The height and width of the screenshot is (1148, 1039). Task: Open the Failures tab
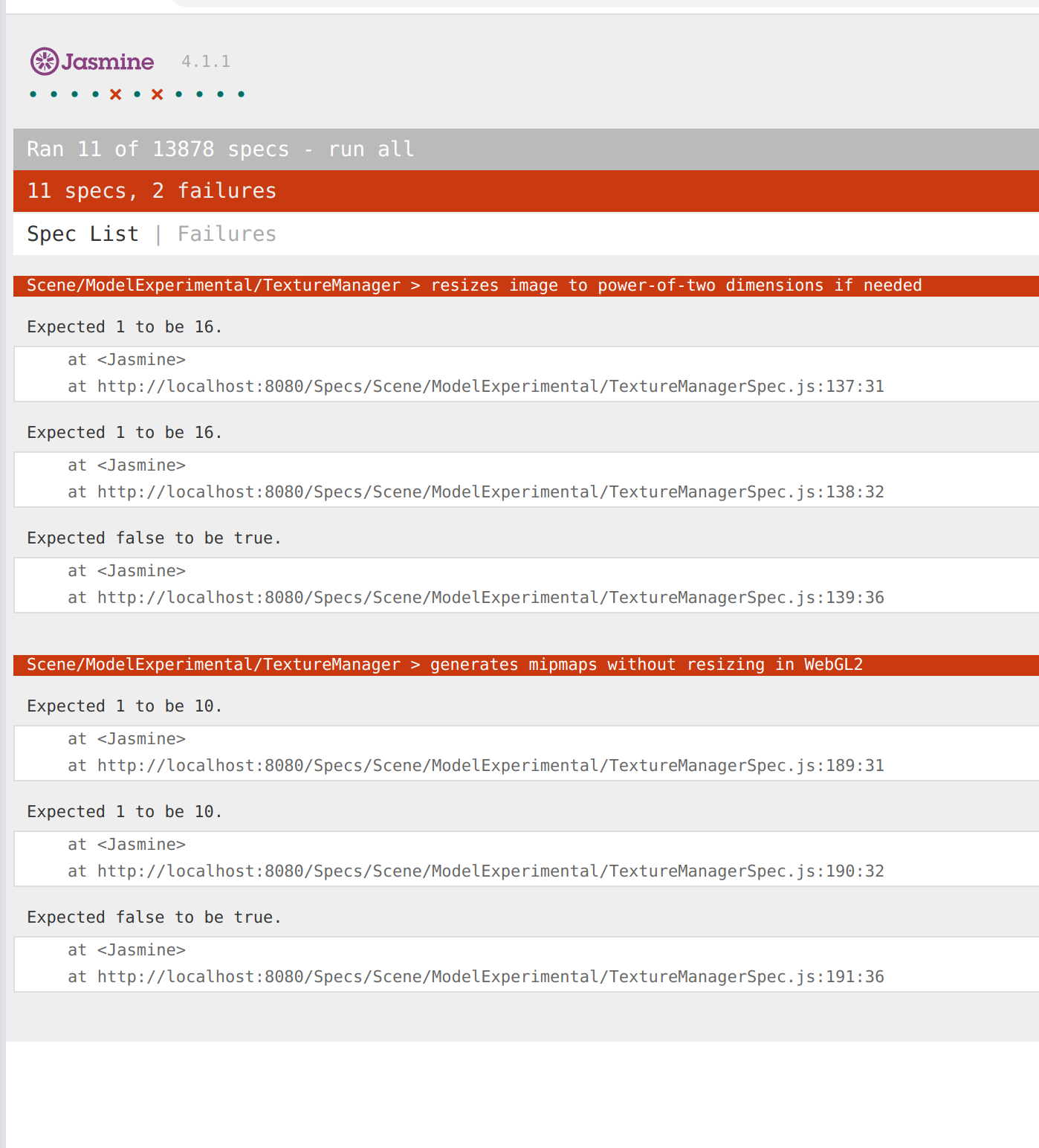coord(227,234)
